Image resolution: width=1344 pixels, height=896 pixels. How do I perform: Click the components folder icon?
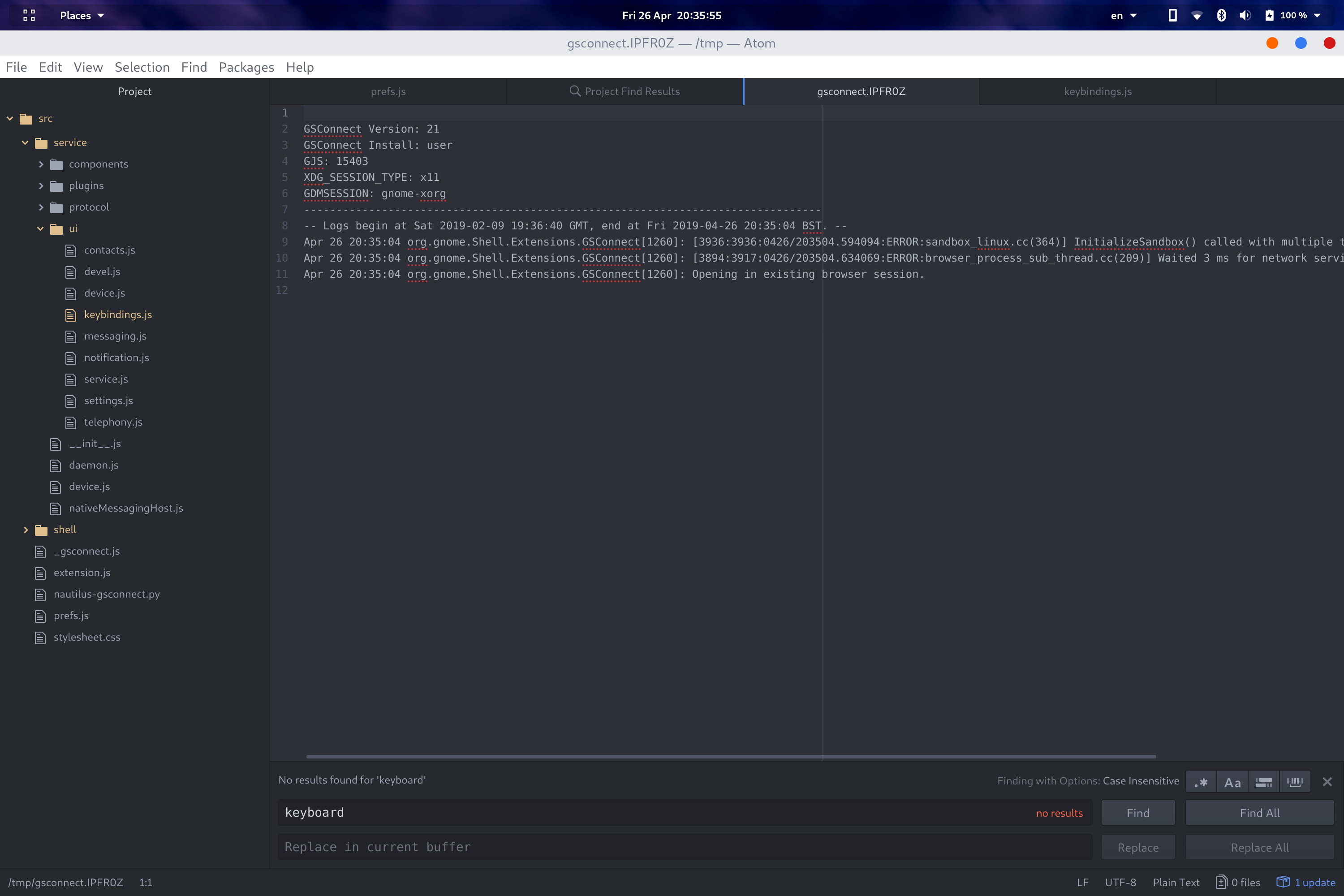pyautogui.click(x=56, y=164)
